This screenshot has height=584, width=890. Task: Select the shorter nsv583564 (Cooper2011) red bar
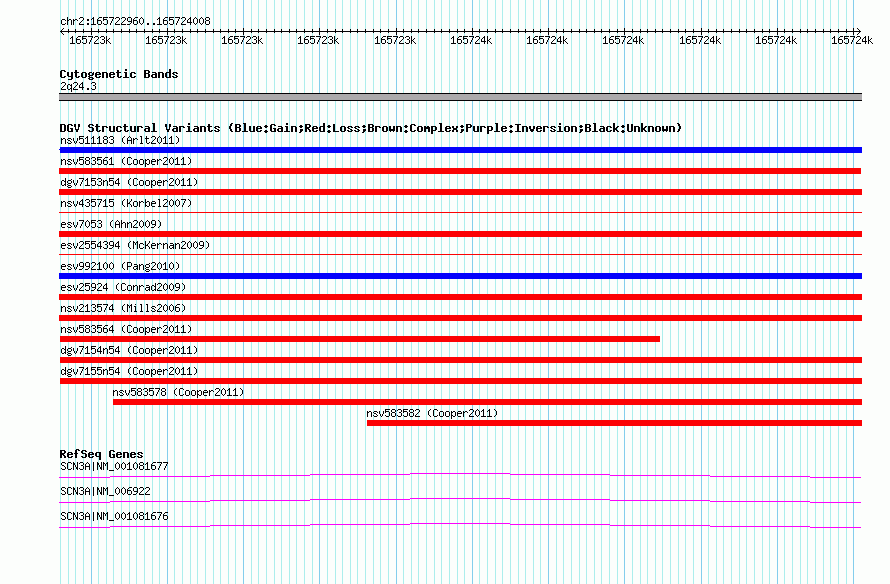[359, 339]
